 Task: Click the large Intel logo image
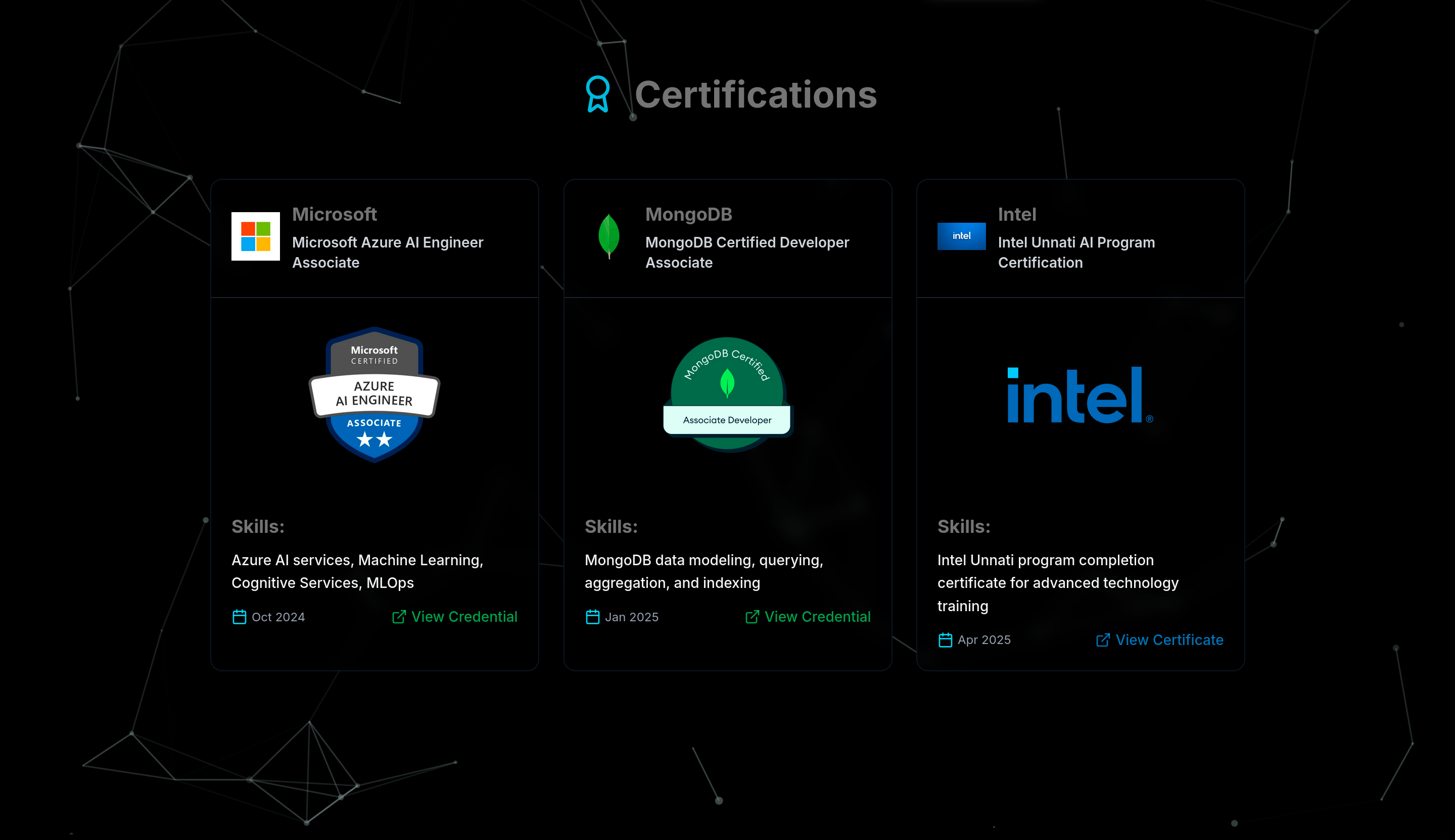coord(1080,395)
